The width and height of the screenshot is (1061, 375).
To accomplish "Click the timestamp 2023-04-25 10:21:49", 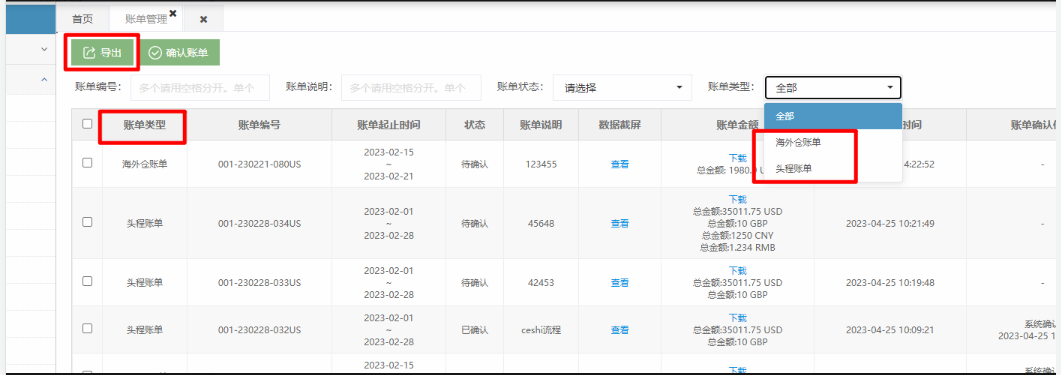I will click(x=890, y=223).
